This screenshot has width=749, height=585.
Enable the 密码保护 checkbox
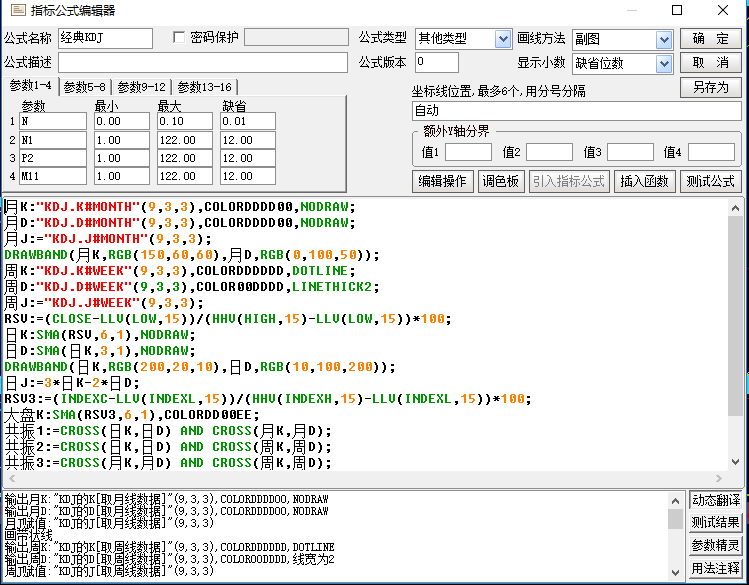[179, 37]
